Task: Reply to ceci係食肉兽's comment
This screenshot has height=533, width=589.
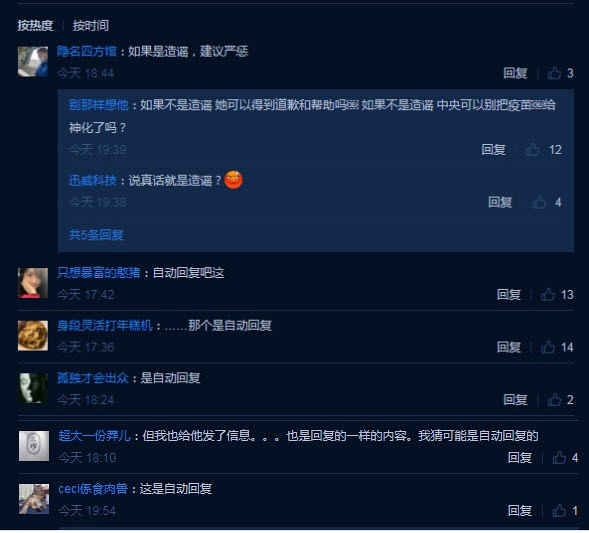Action: [520, 510]
